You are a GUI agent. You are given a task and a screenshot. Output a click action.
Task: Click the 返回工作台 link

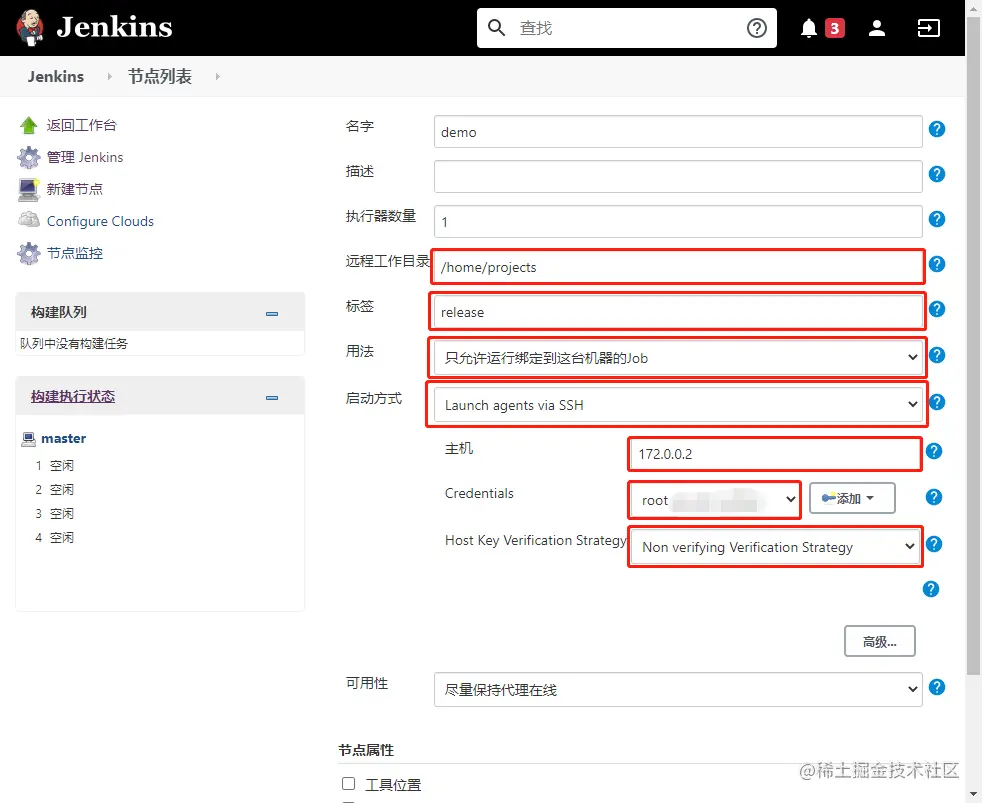81,125
